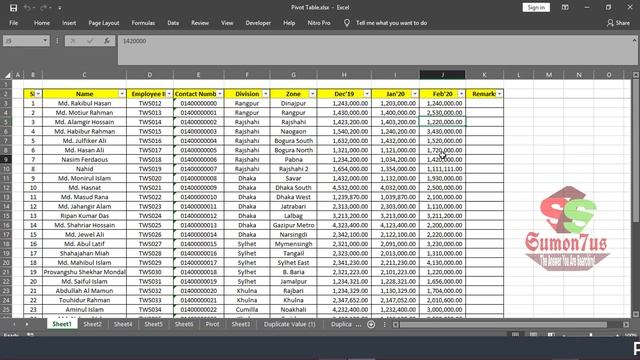This screenshot has height=360, width=640.
Task: Switch to Sheet5 tab
Action: click(x=153, y=324)
